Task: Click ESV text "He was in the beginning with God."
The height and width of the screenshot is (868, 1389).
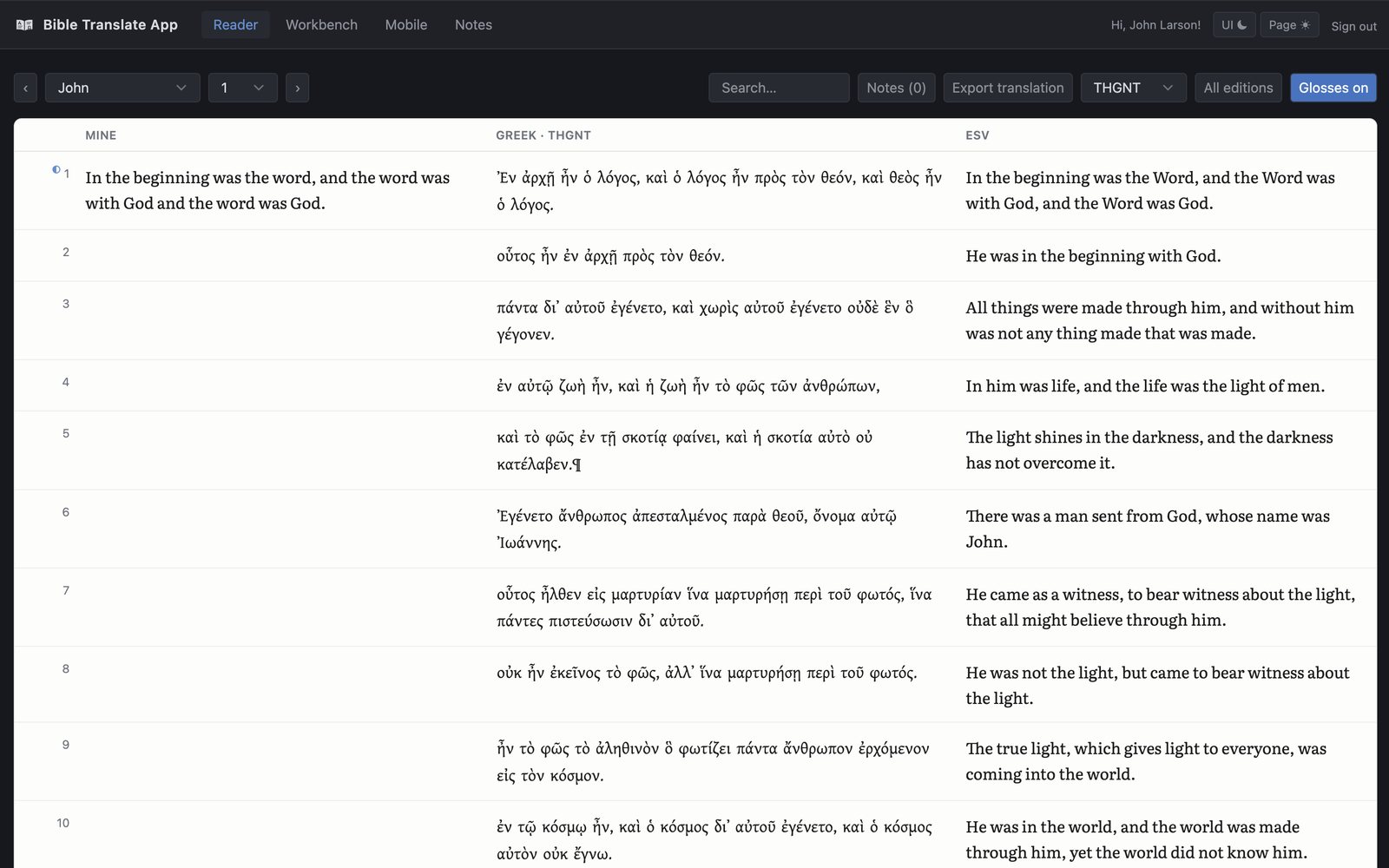Action: (x=1093, y=256)
